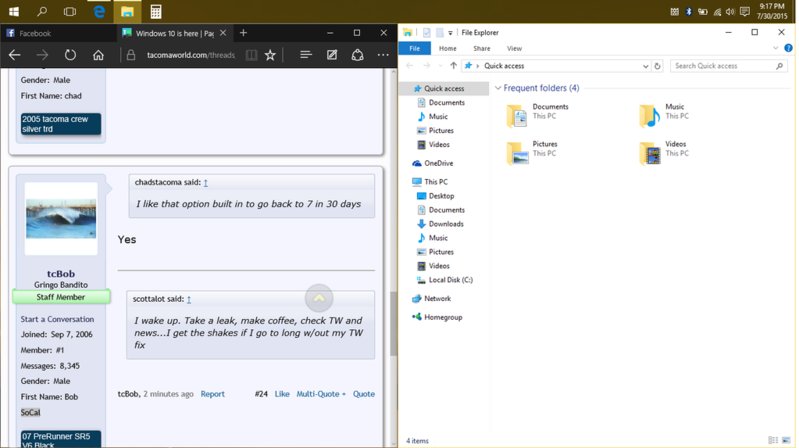Make a Web Note in Edge
This screenshot has width=799, height=448.
tap(332, 55)
